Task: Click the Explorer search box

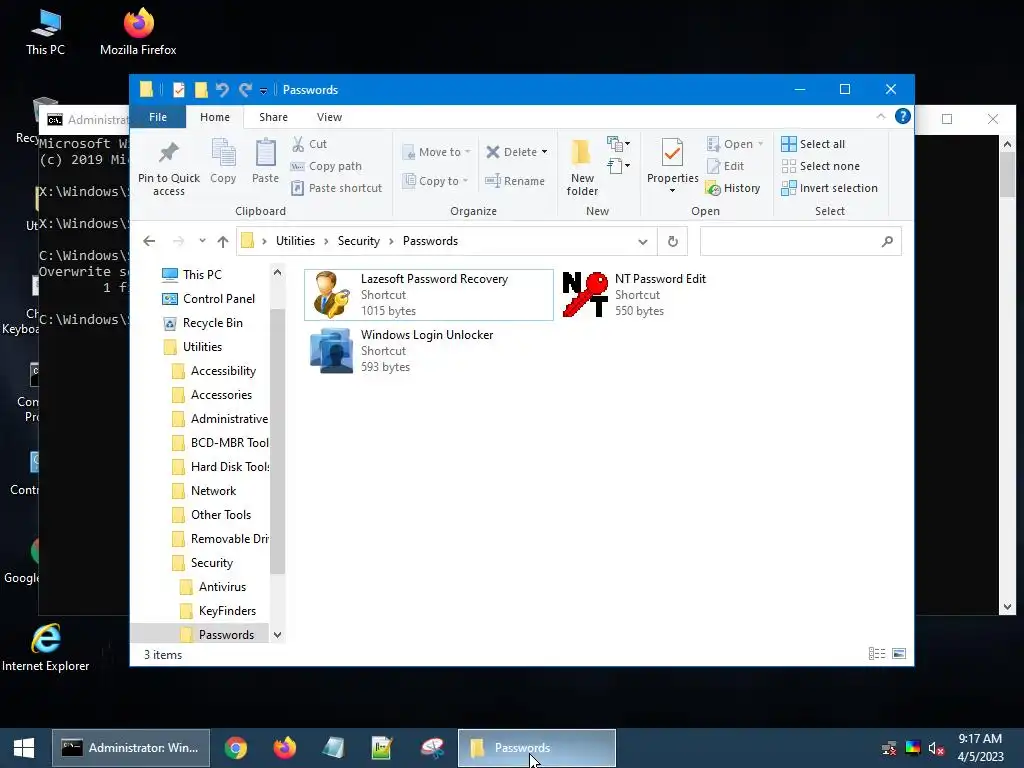Action: point(801,242)
